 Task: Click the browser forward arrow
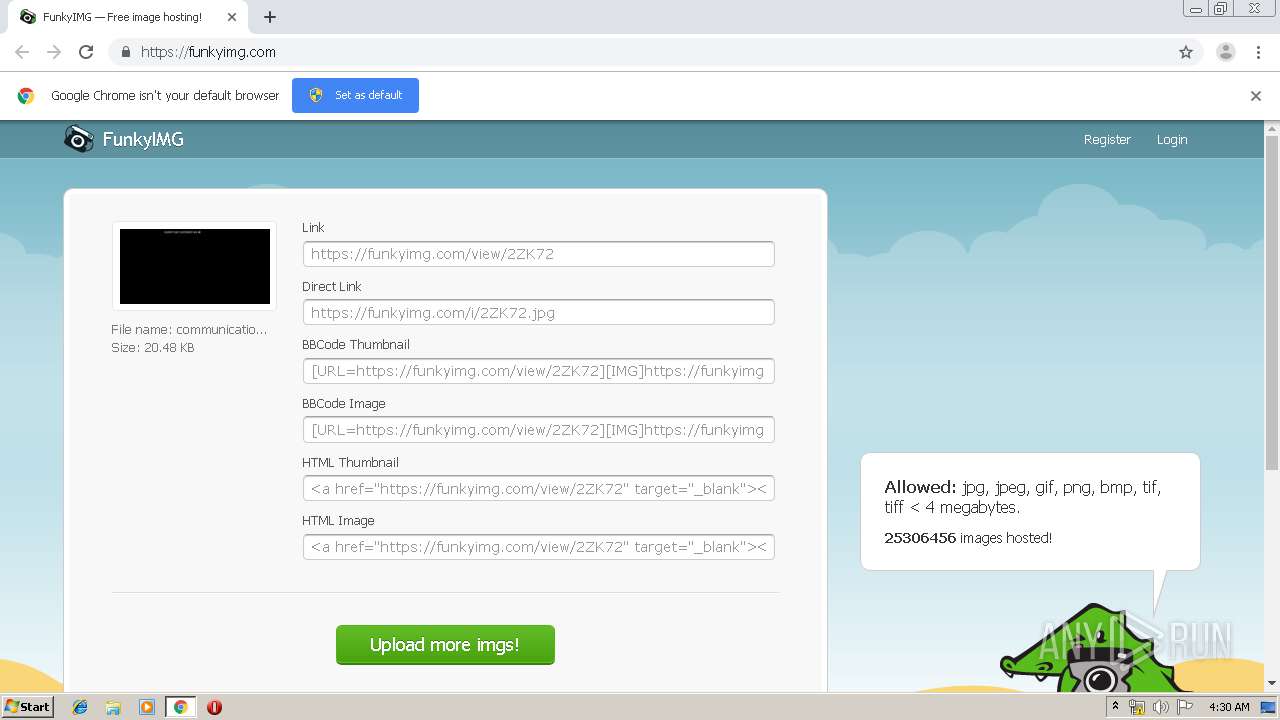[x=54, y=52]
